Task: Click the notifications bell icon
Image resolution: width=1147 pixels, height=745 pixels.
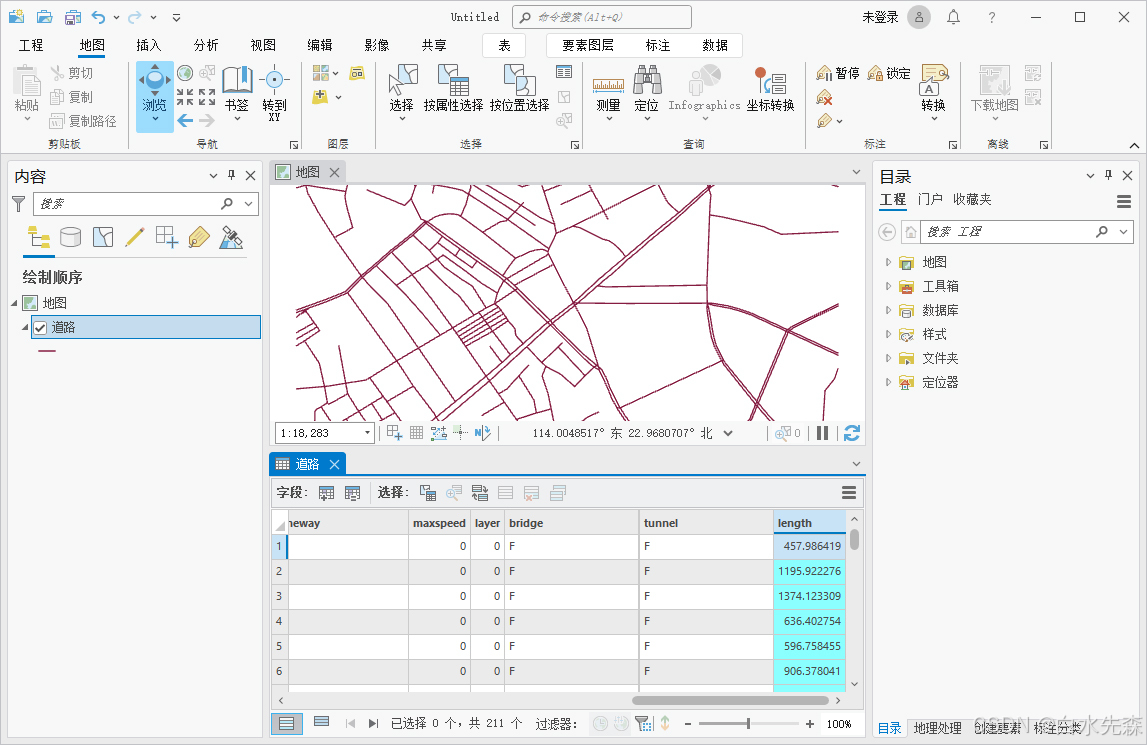Action: click(x=953, y=17)
